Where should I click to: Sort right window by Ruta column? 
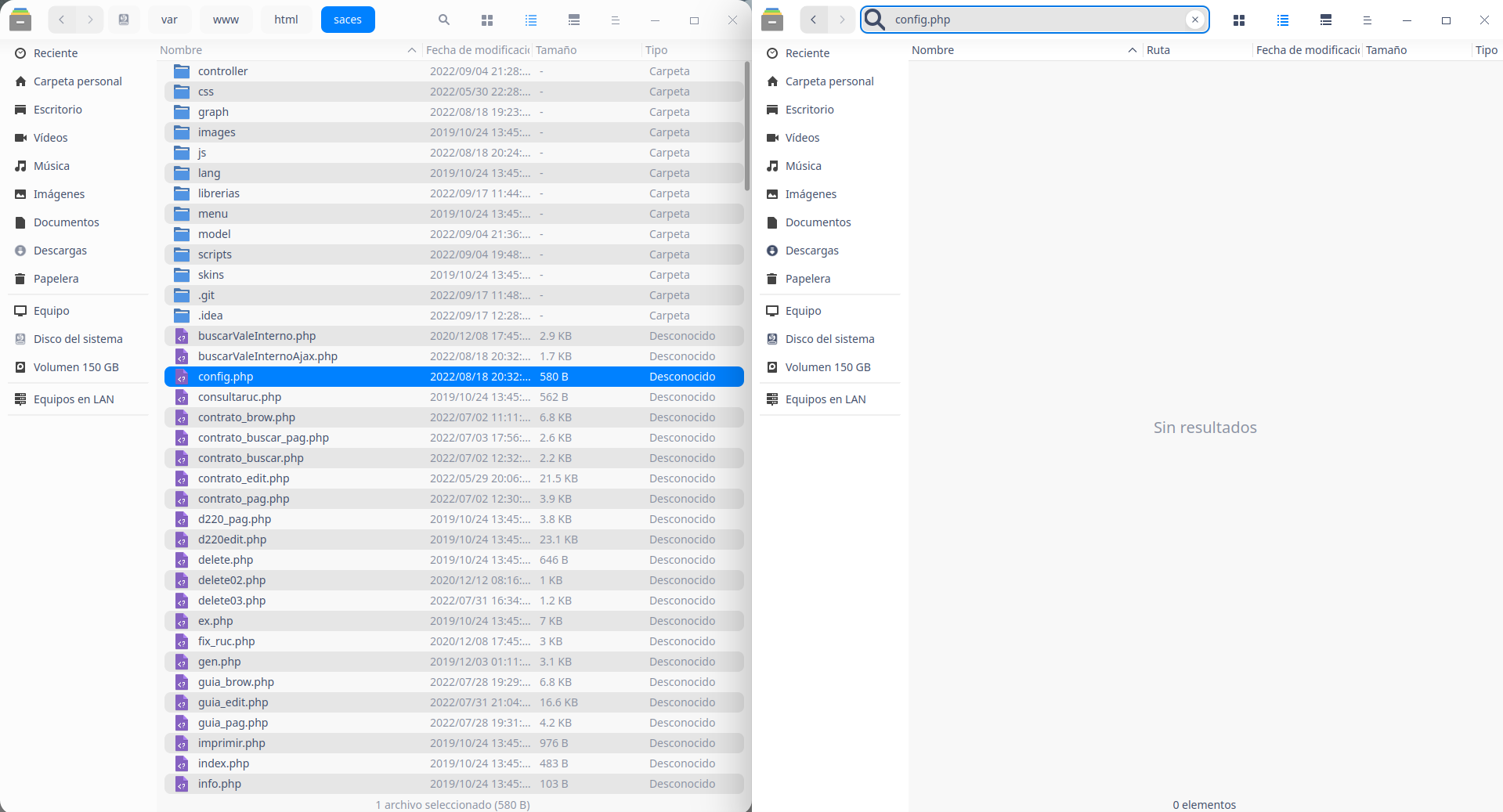1198,50
